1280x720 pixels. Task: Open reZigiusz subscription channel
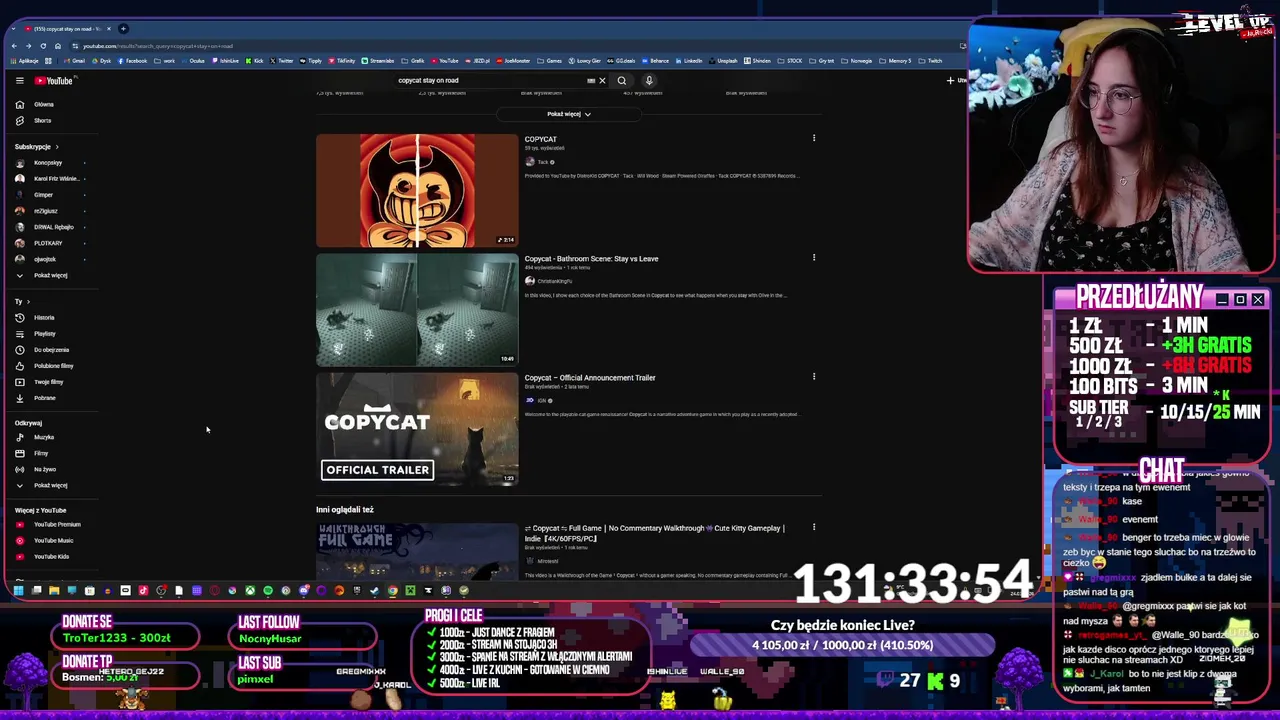tap(46, 211)
